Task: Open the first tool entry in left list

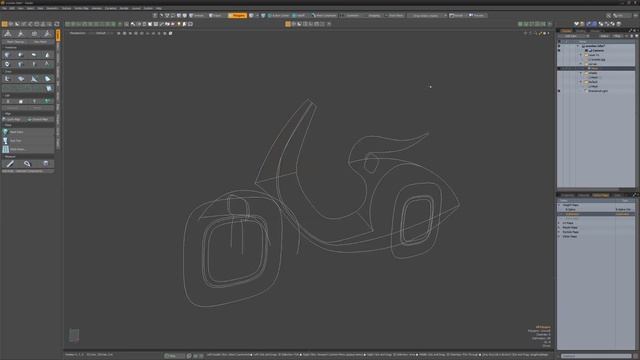Action: (x=28, y=132)
